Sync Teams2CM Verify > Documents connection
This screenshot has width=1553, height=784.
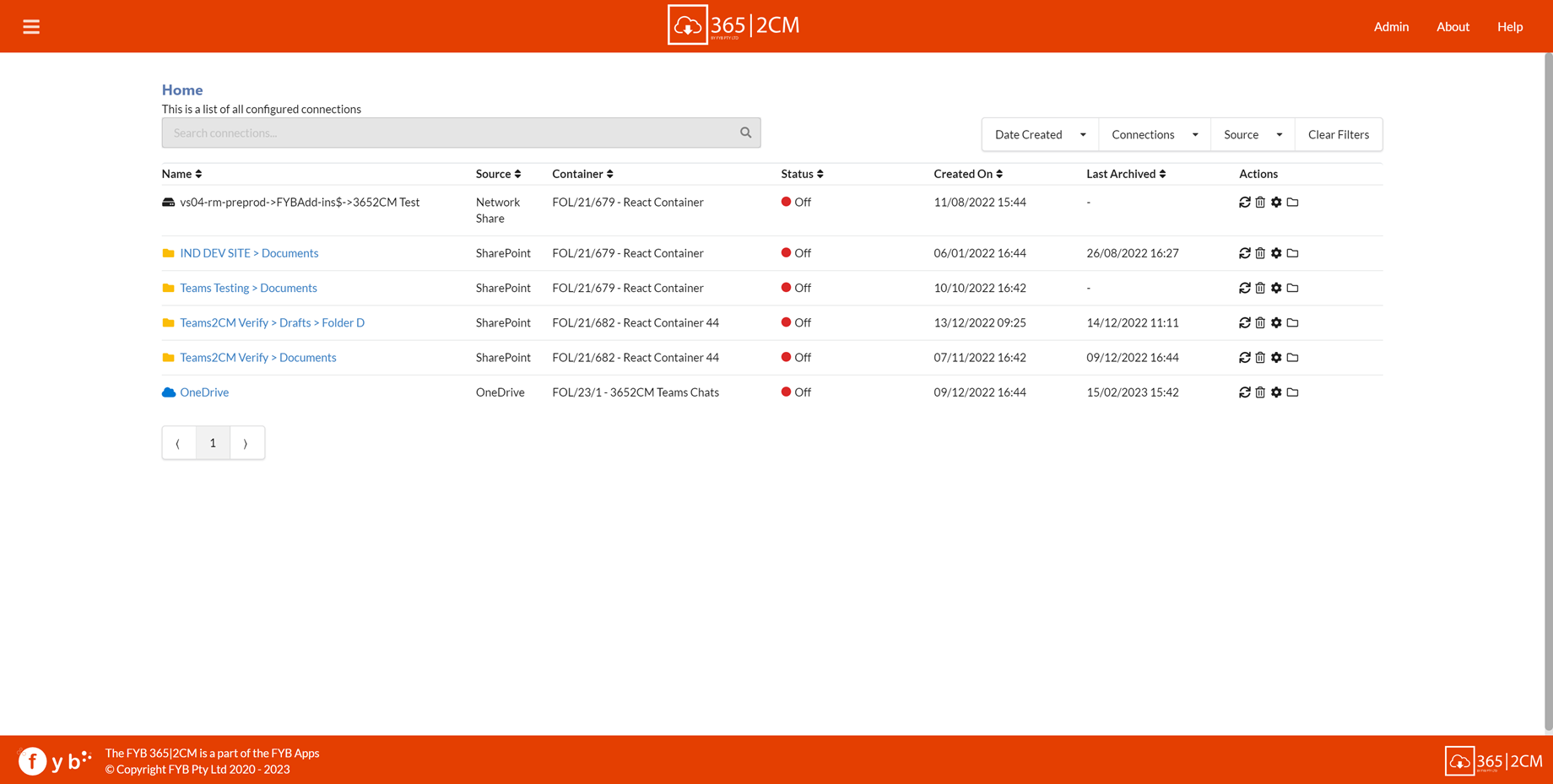[x=1244, y=358]
